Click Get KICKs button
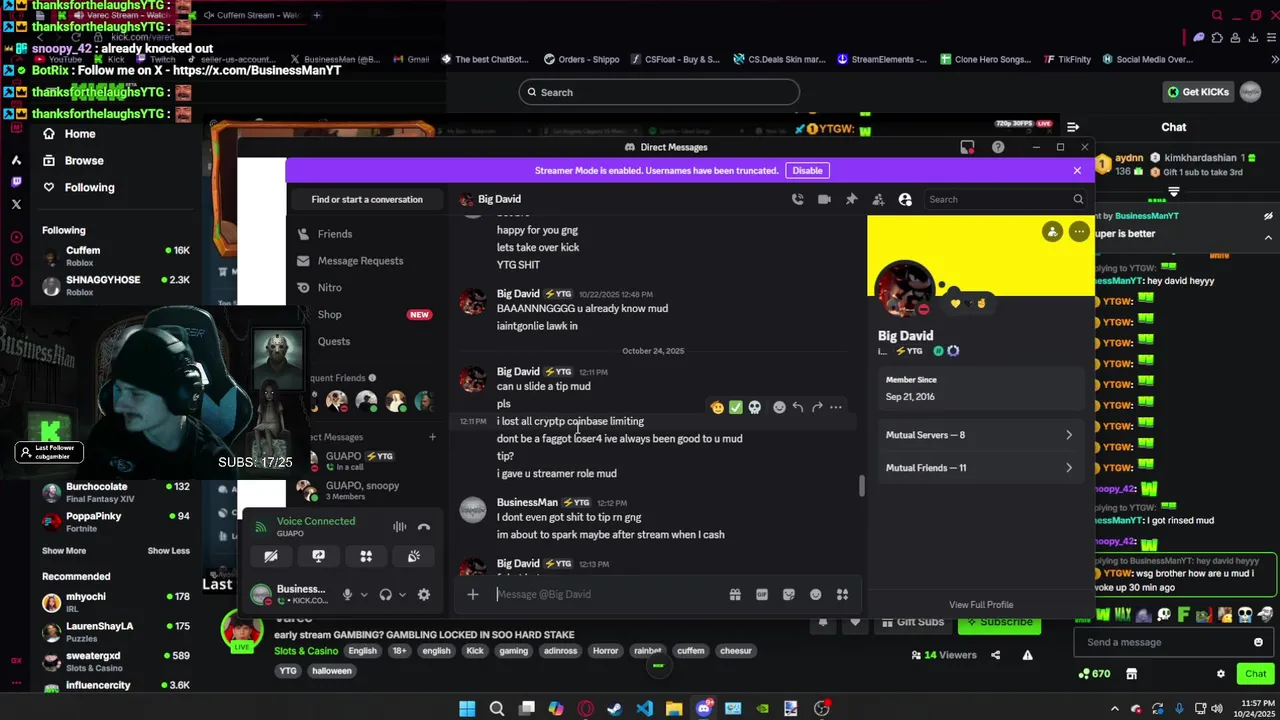The height and width of the screenshot is (720, 1280). 1198,92
